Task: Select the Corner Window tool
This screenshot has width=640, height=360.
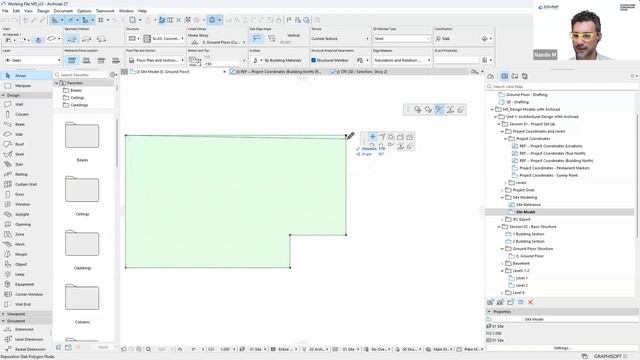Action: [x=25, y=294]
